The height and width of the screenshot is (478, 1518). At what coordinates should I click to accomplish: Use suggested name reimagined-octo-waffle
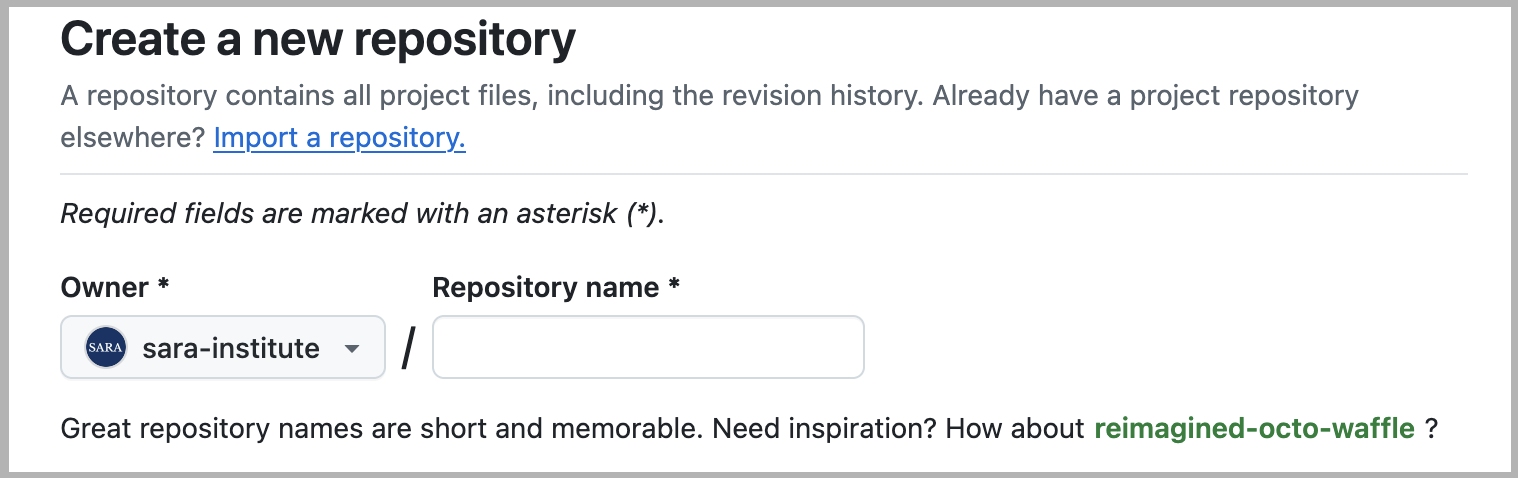(x=1255, y=430)
